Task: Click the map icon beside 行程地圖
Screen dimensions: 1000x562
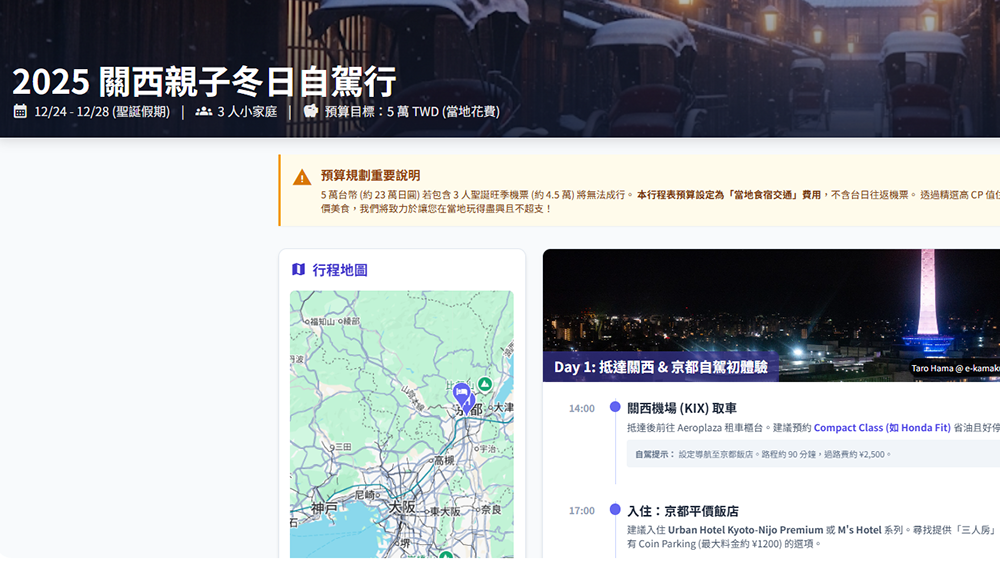Action: point(298,269)
